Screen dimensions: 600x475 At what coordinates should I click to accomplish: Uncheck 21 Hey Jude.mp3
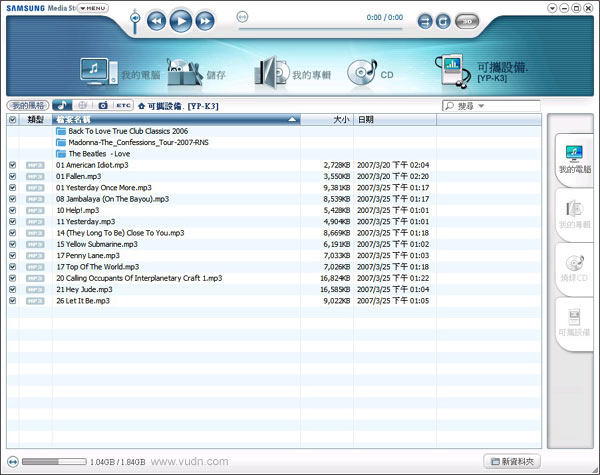tap(13, 289)
